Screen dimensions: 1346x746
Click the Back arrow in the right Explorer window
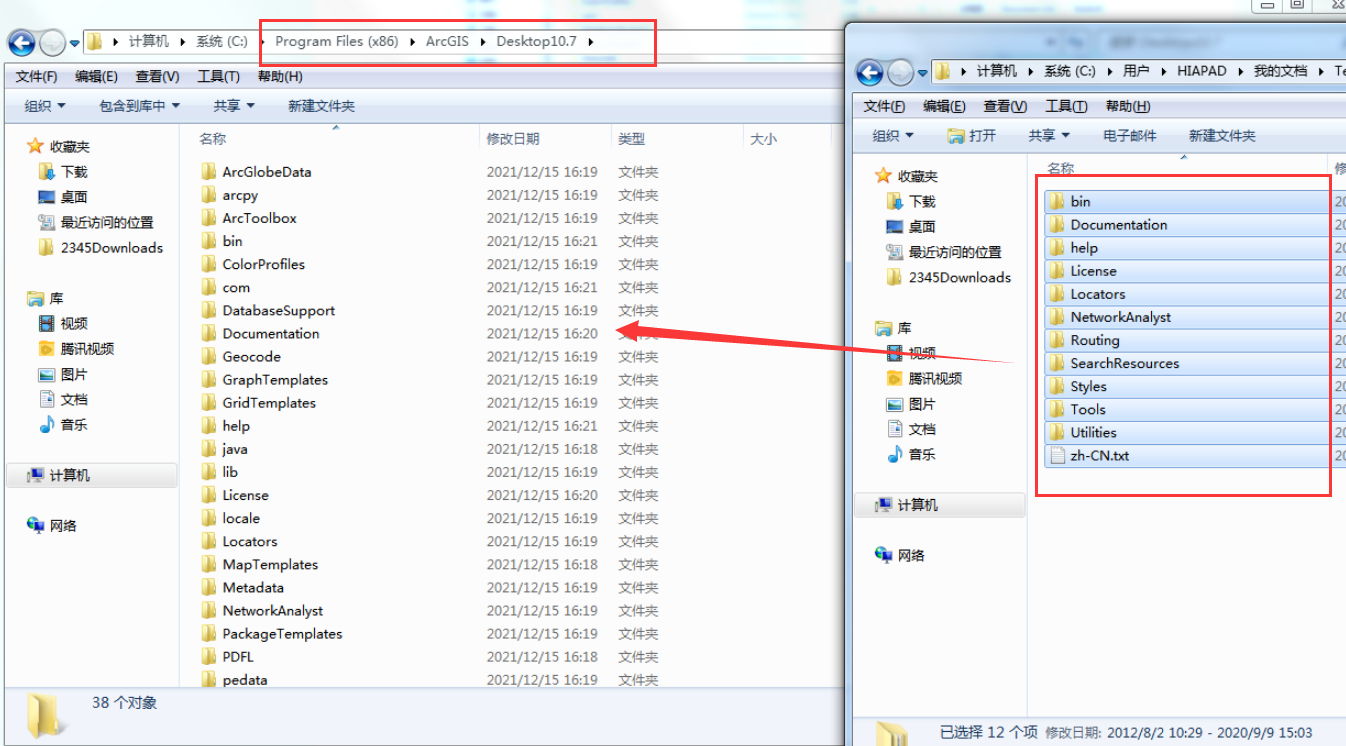(x=871, y=72)
